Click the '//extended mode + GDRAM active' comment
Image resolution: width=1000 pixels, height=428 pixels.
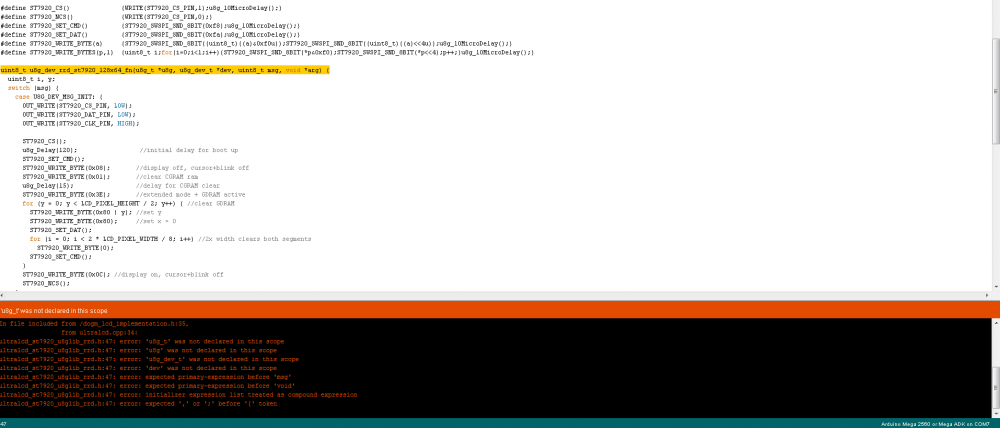pyautogui.click(x=190, y=195)
